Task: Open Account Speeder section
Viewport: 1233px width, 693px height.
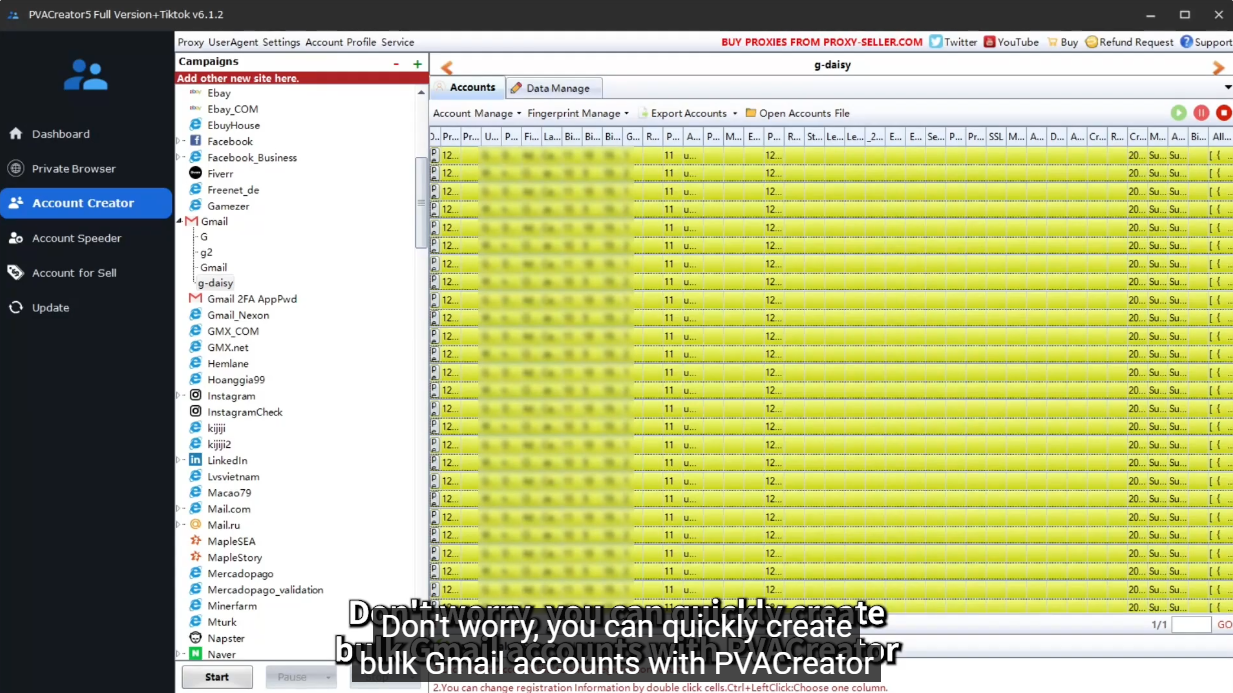Action: 76,238
